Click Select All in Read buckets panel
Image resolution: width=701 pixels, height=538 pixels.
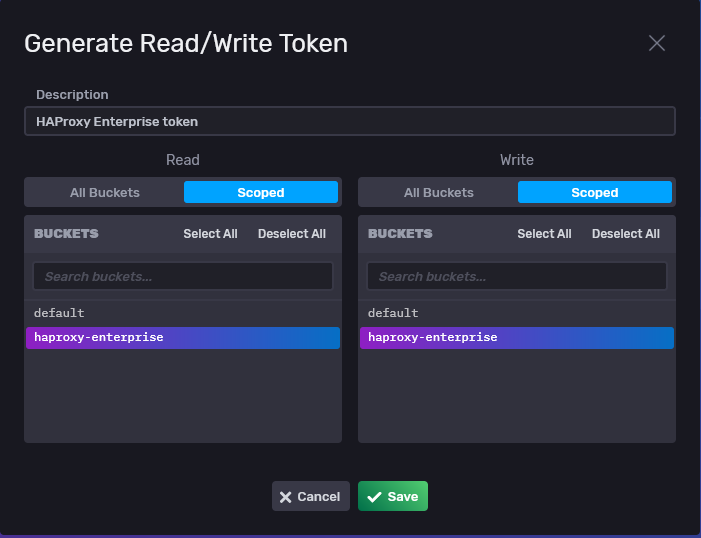(x=210, y=234)
